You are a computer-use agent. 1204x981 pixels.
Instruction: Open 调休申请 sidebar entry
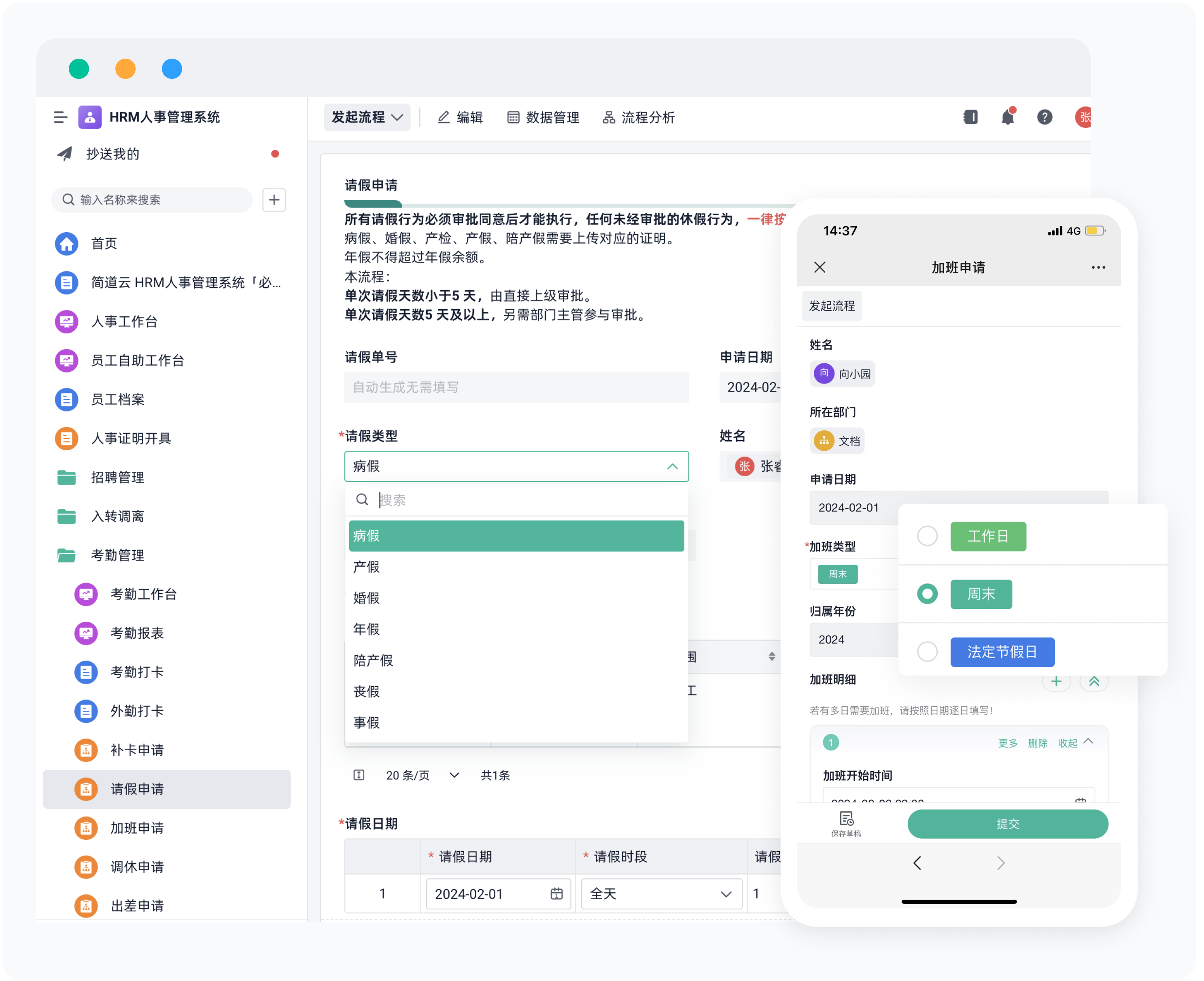(136, 867)
